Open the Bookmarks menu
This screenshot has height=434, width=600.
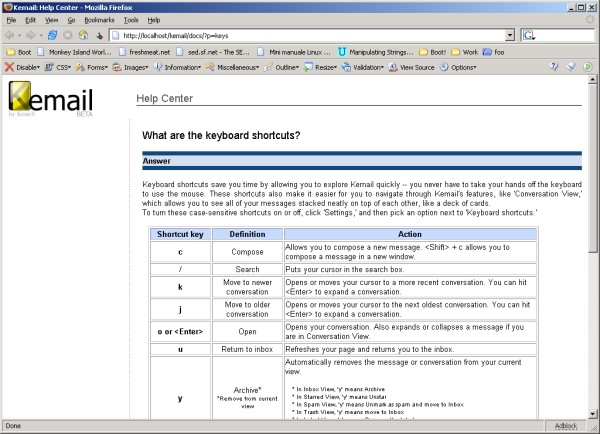(99, 20)
